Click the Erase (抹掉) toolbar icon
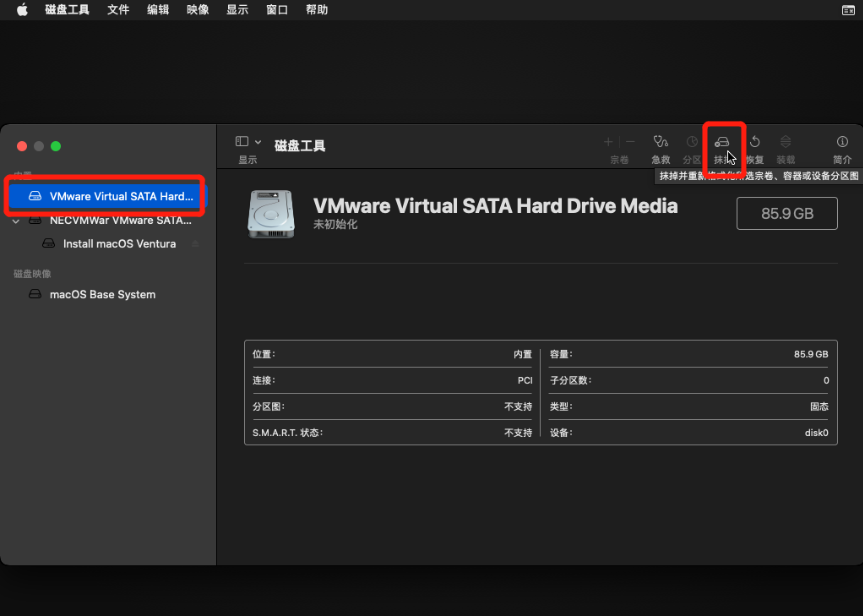The height and width of the screenshot is (616, 863). [x=722, y=143]
